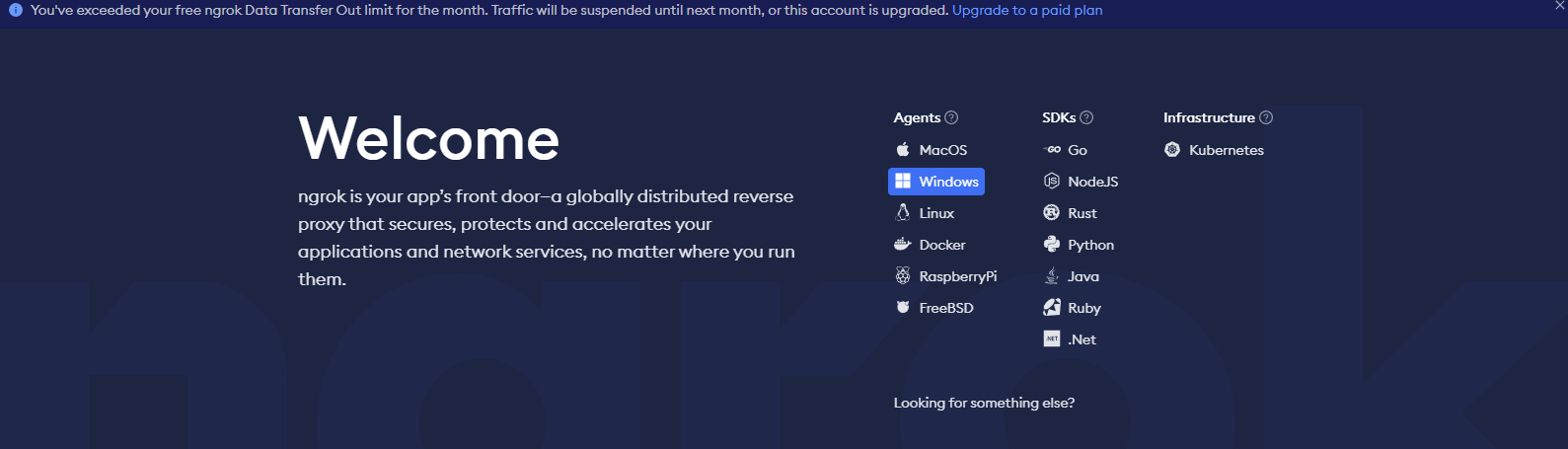Click the .Net SDK icon
Screen dimensions: 1568x449
tap(1052, 339)
